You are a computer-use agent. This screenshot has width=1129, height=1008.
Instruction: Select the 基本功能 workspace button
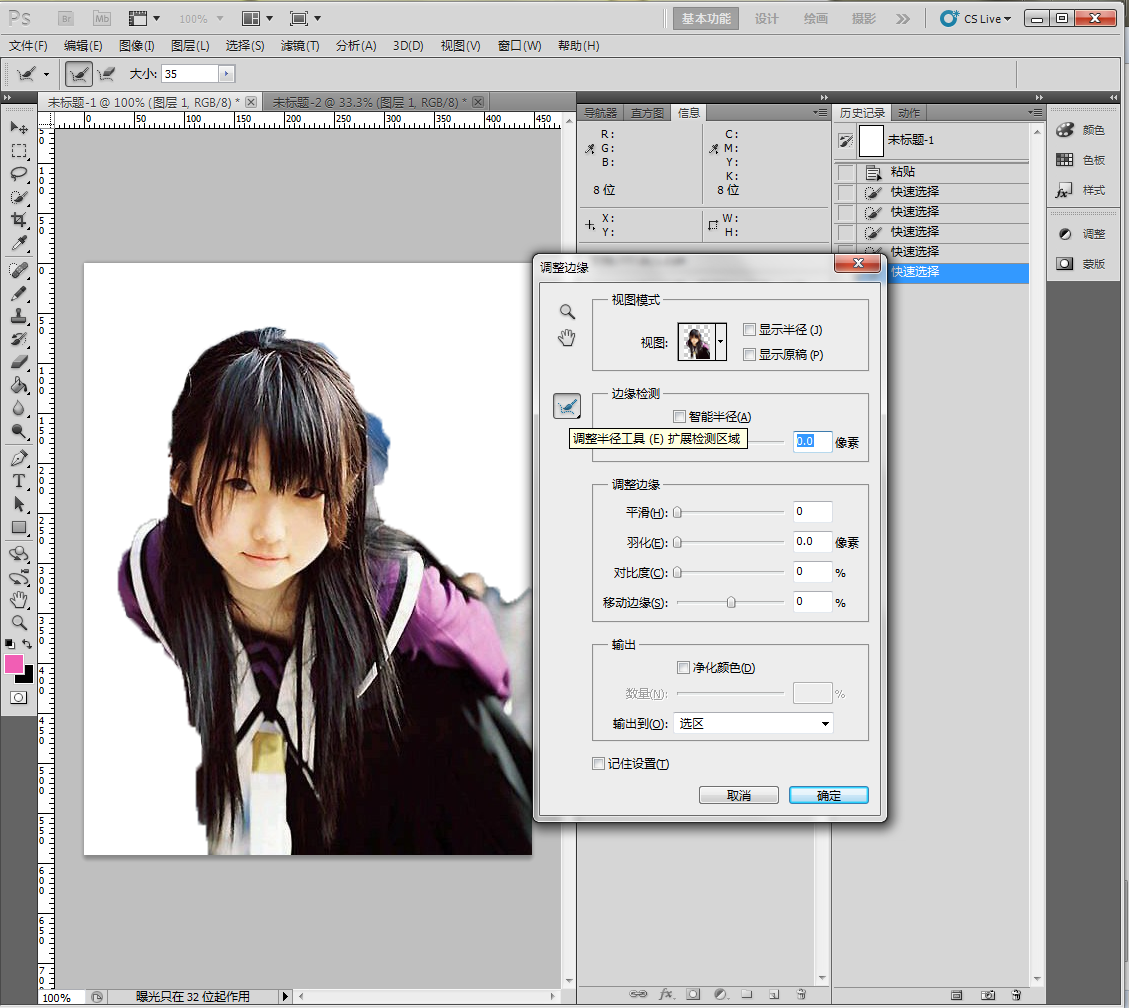tap(706, 19)
